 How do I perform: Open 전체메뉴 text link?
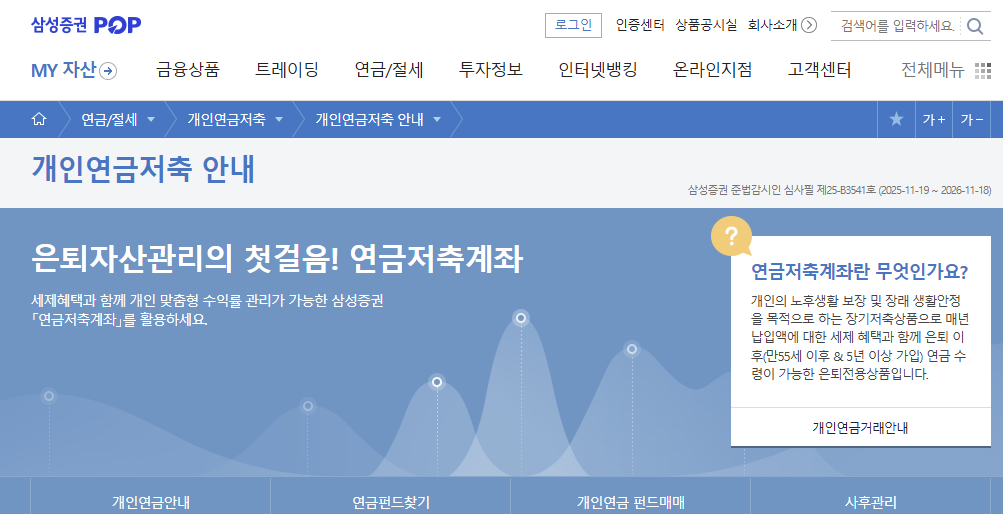(932, 70)
